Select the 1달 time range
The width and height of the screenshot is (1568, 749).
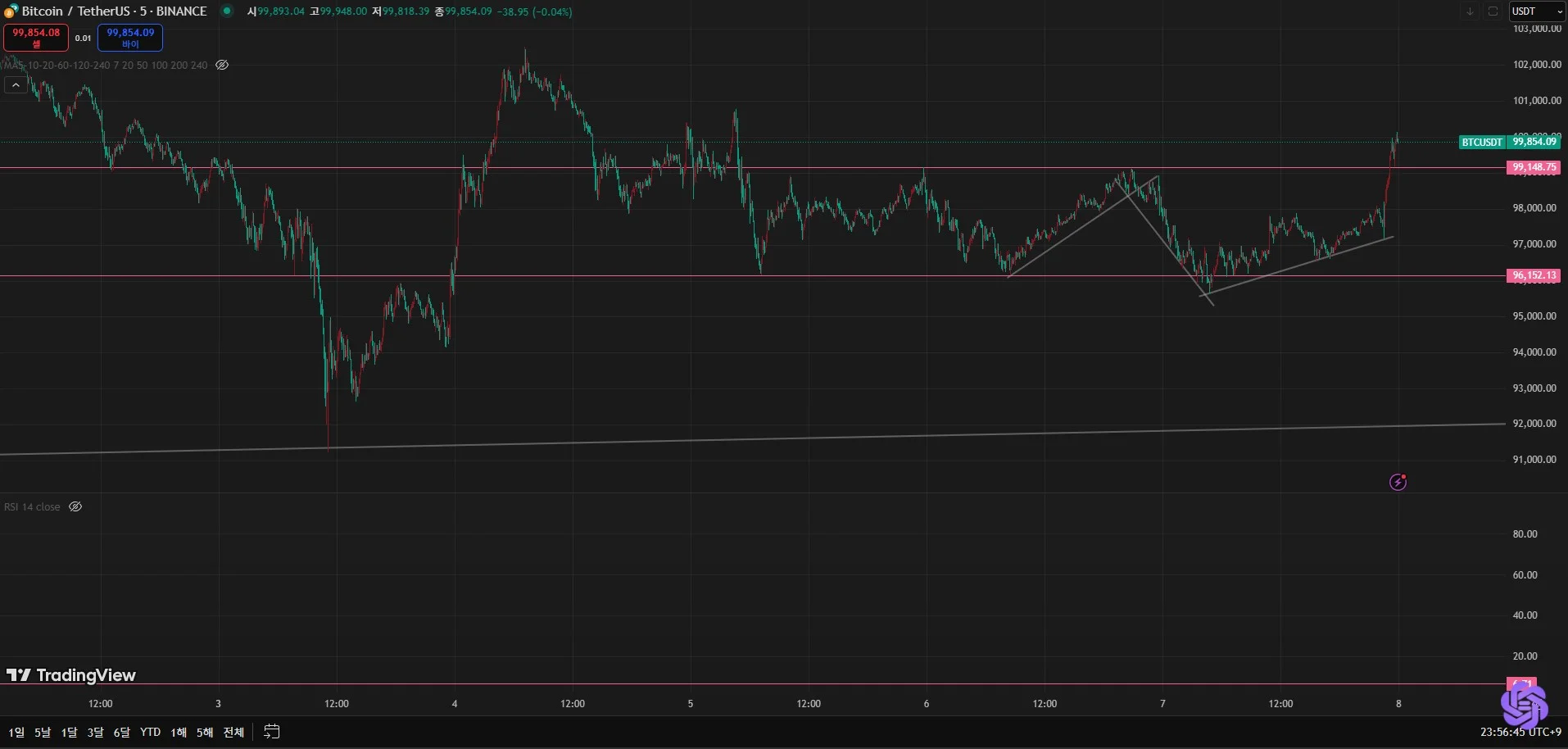coord(70,732)
